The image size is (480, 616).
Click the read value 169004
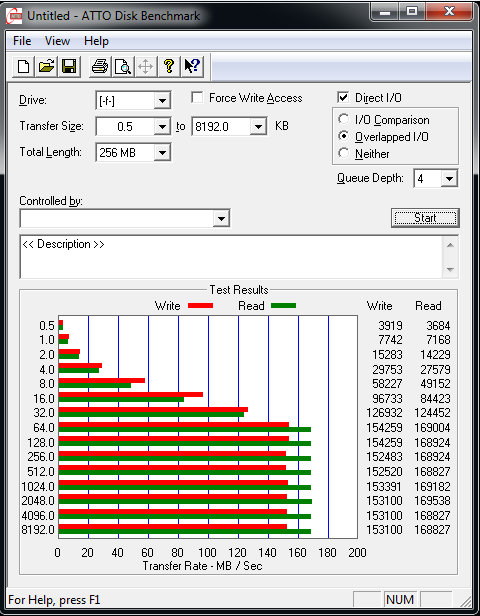tap(432, 428)
